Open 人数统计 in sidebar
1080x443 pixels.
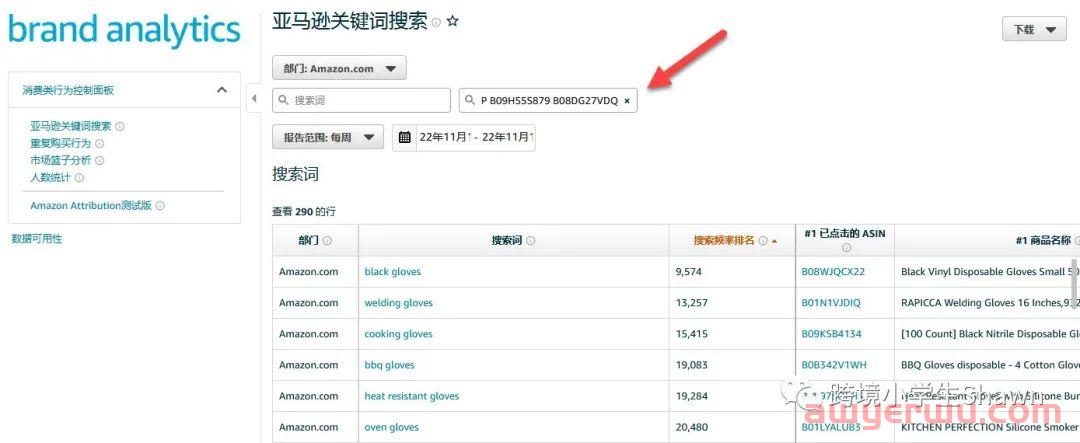tap(50, 177)
